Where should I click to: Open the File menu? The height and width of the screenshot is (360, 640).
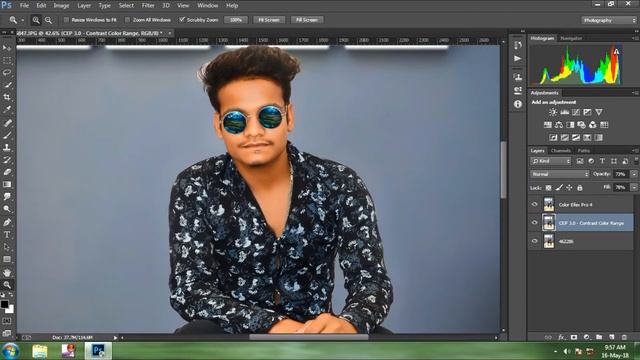tap(24, 6)
